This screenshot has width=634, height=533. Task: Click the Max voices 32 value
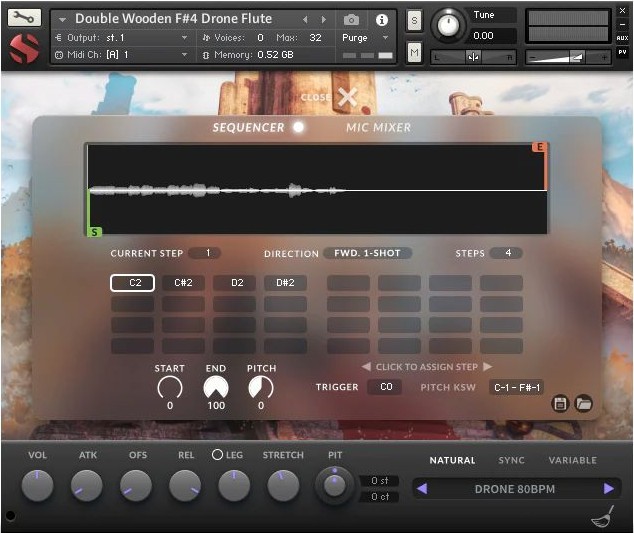315,38
